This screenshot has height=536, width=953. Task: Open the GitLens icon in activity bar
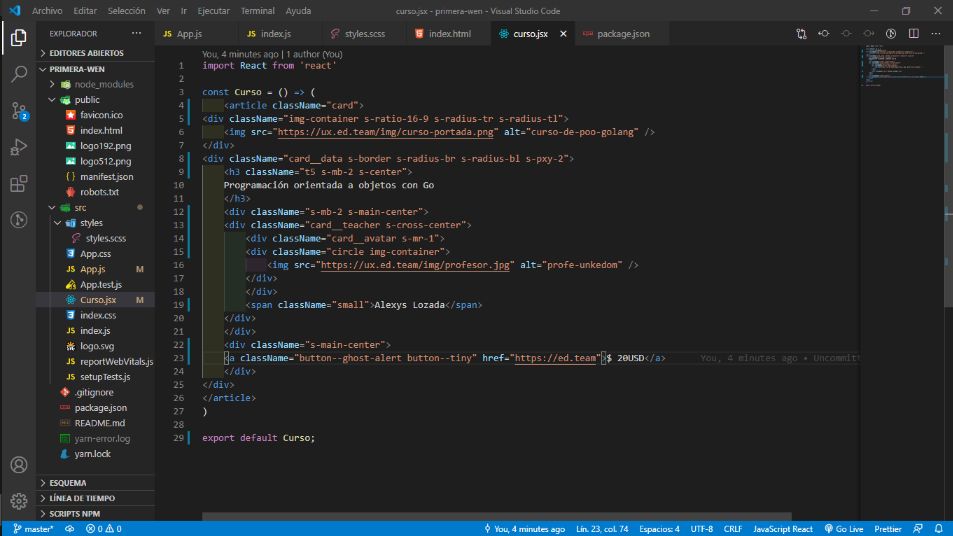(18, 219)
